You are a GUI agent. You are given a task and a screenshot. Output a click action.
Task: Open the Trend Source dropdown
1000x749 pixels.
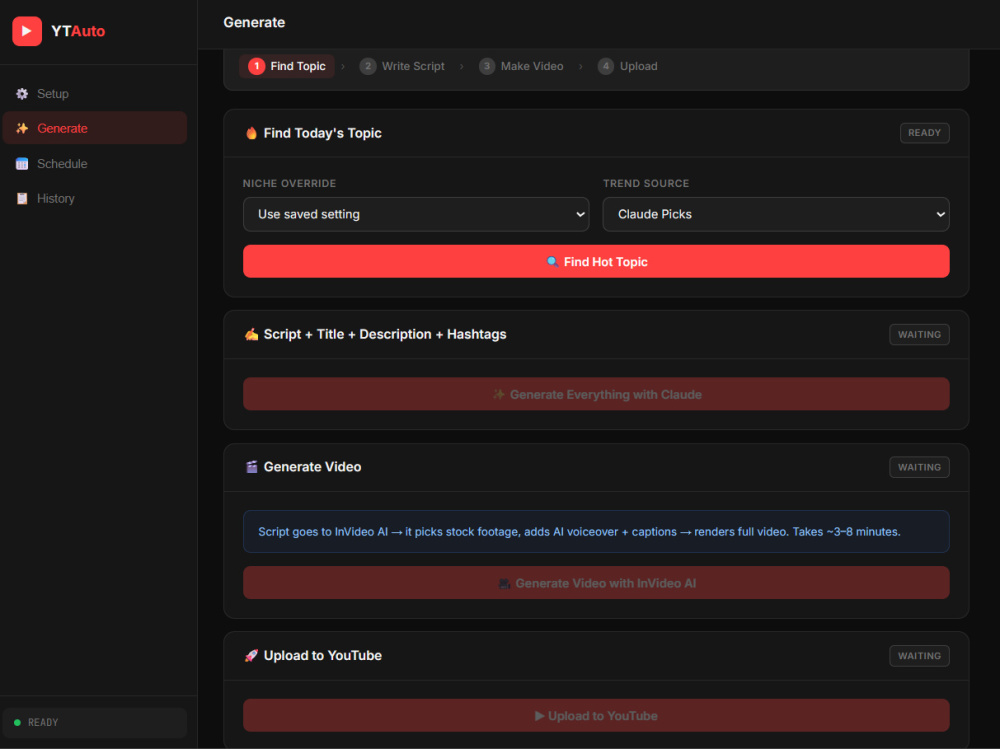pos(776,214)
